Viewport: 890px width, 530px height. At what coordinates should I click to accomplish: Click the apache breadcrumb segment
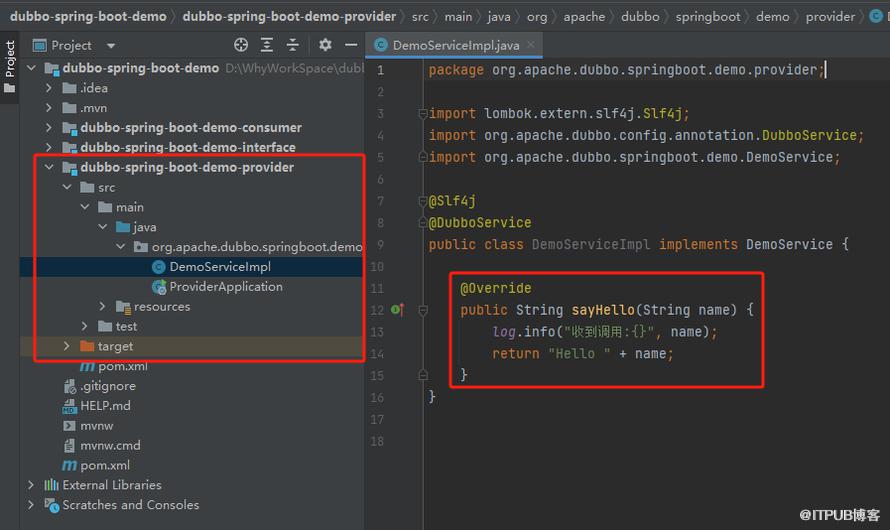tap(584, 16)
